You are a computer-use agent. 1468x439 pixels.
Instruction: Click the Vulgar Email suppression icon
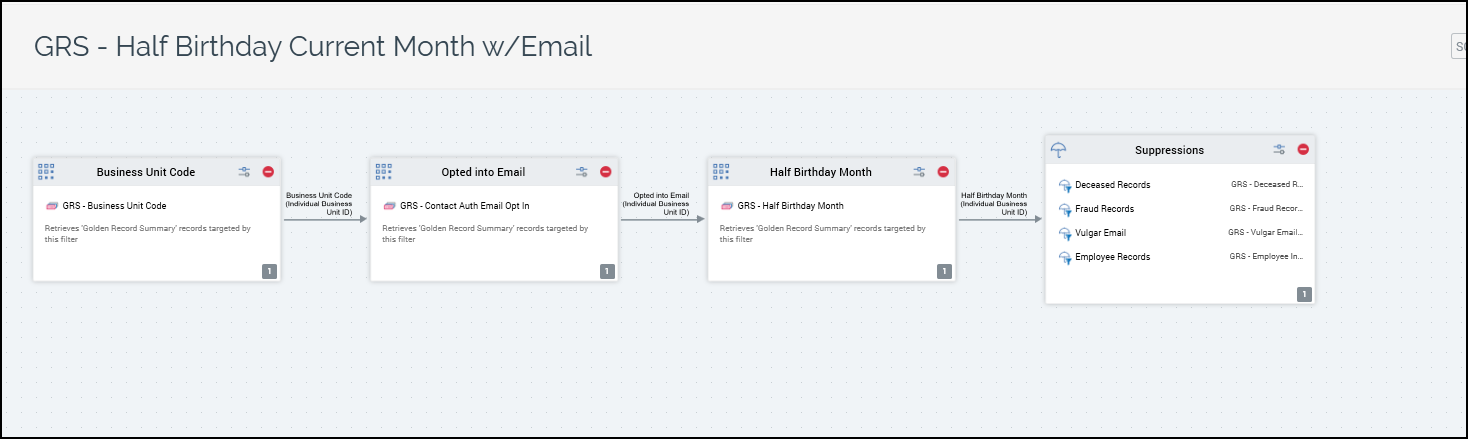point(1065,233)
